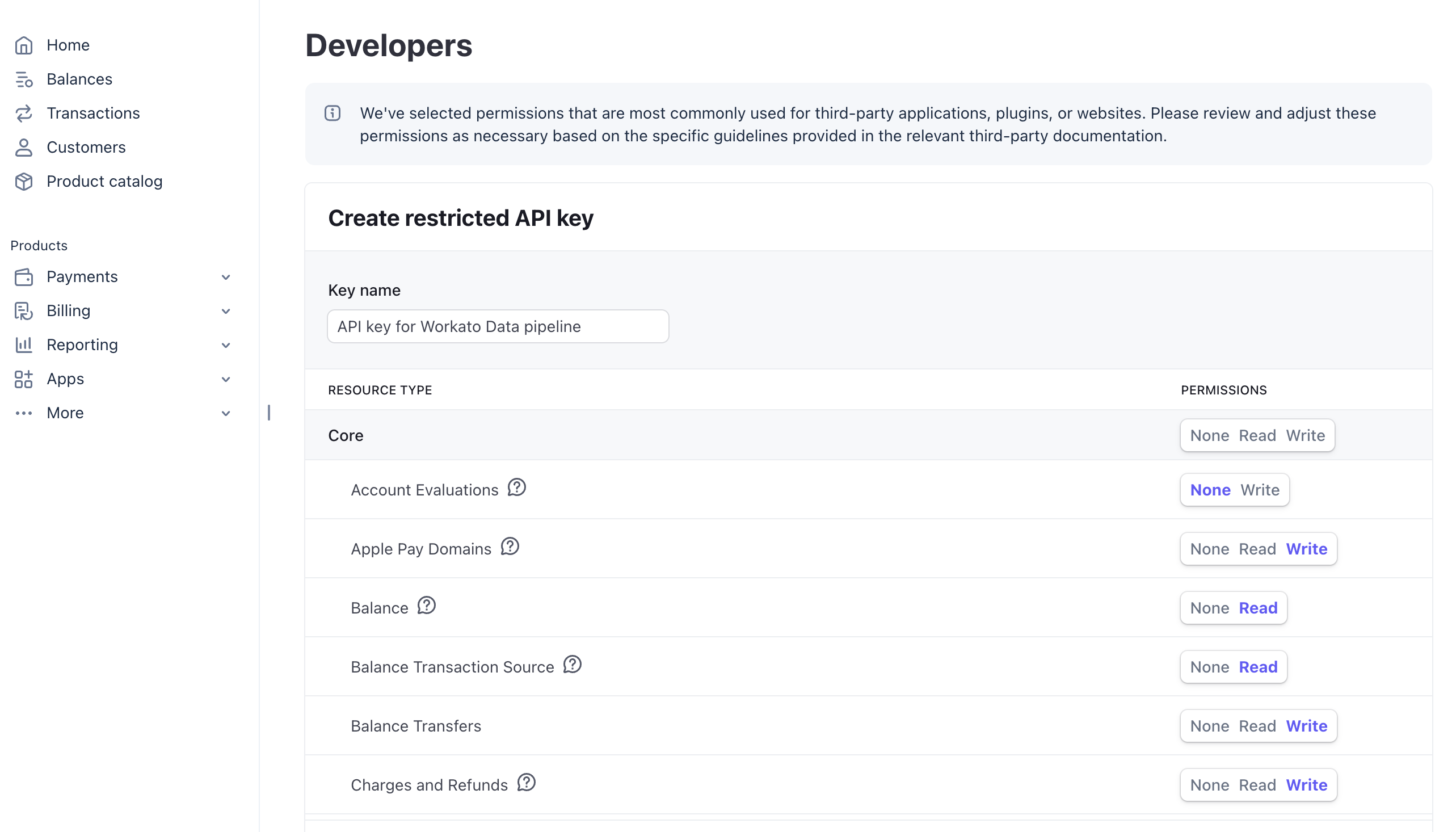Click the Apps grid icon
1456x832 pixels.
point(23,379)
